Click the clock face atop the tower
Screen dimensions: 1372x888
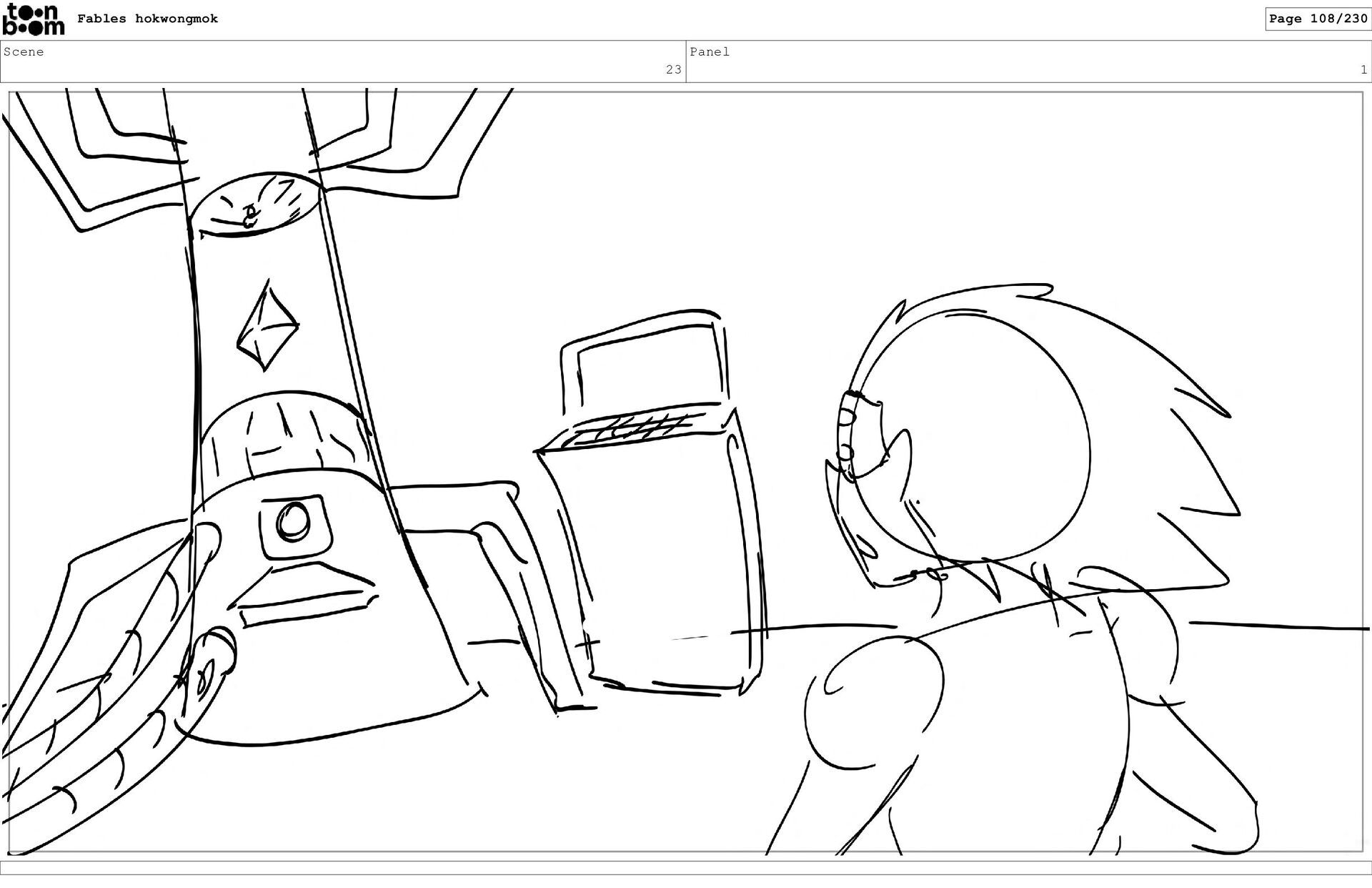pyautogui.click(x=255, y=204)
